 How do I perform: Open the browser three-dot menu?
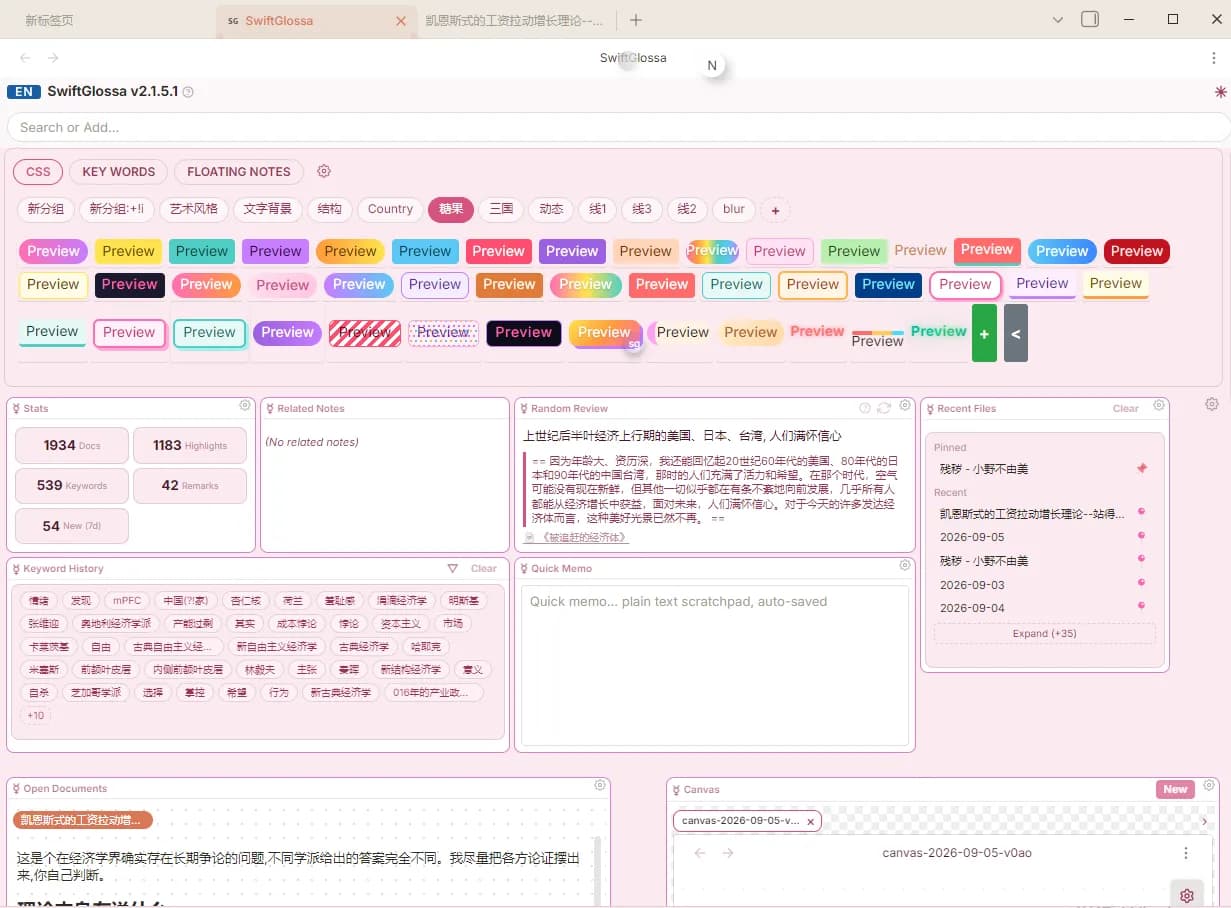[x=1213, y=58]
